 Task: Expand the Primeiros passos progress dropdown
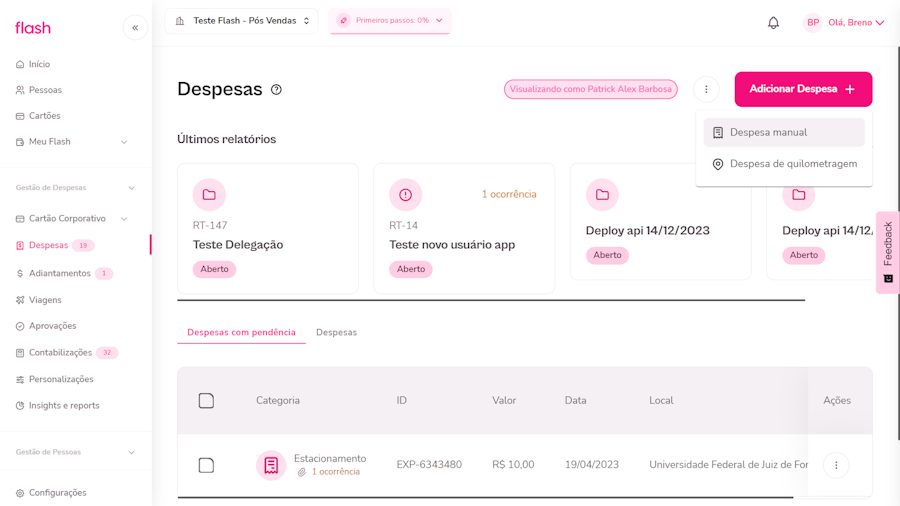pos(390,21)
